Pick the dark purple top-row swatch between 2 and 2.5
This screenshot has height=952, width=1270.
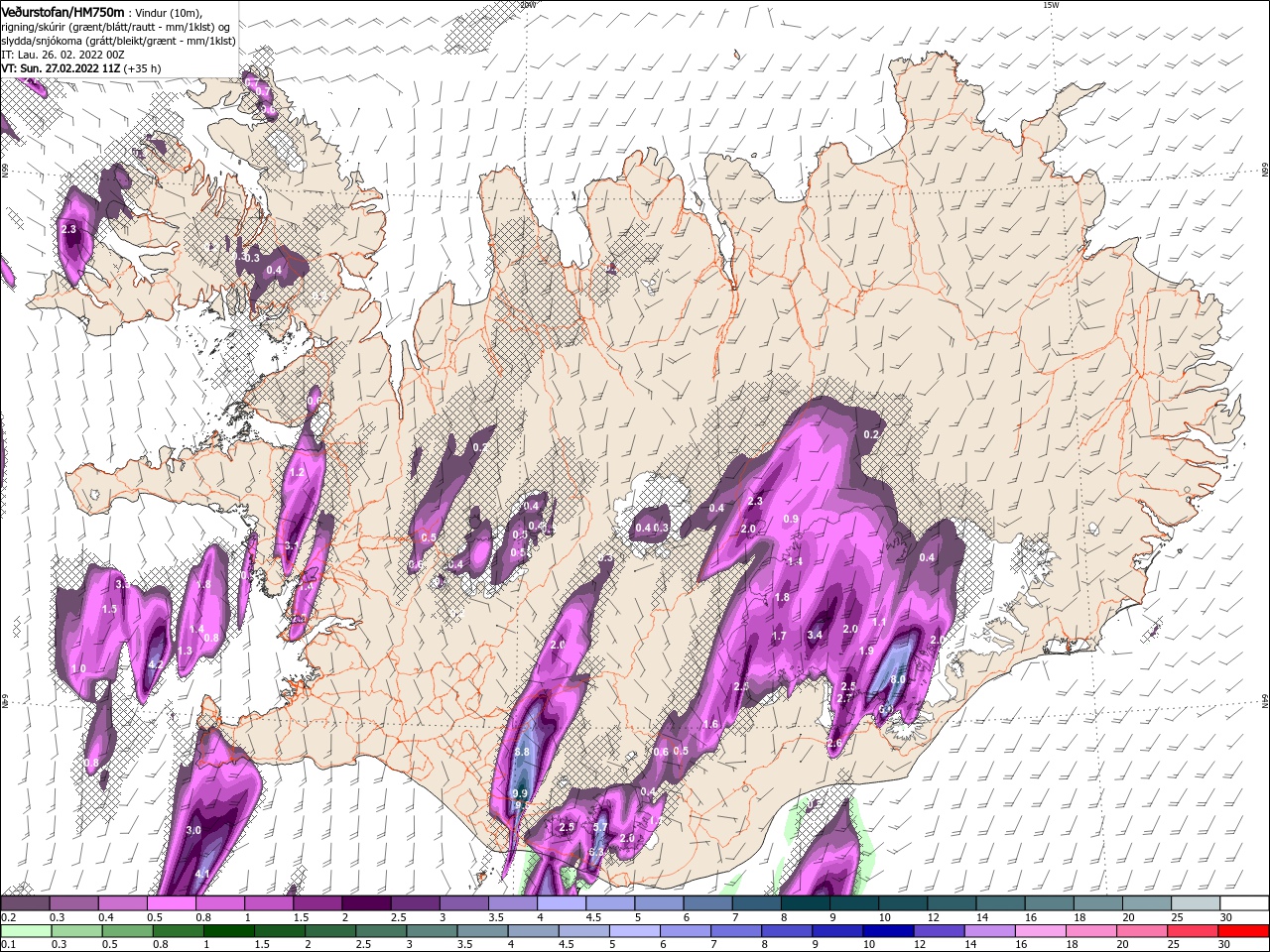click(366, 903)
